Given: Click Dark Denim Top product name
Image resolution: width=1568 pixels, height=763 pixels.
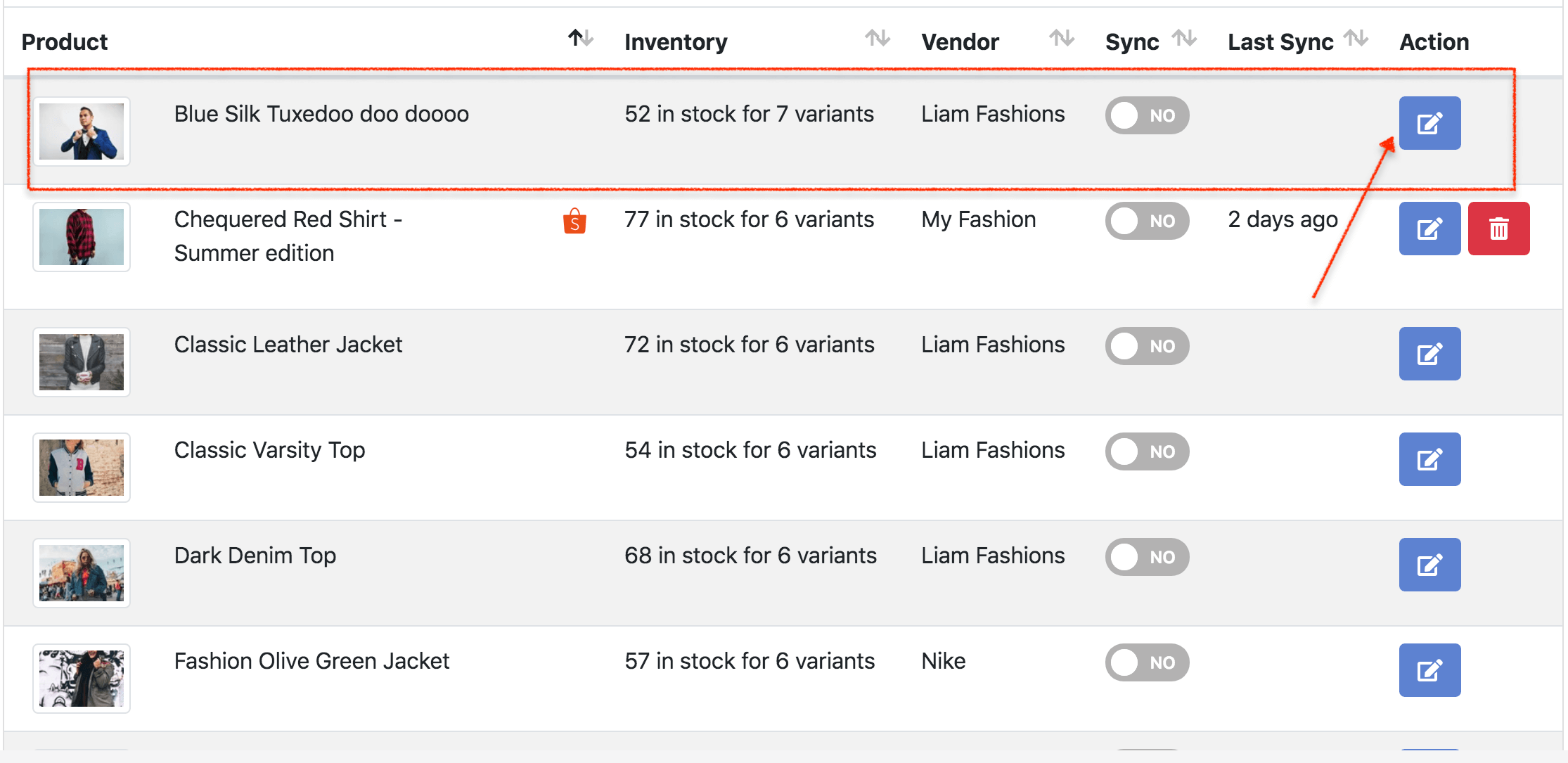Looking at the screenshot, I should click(255, 556).
